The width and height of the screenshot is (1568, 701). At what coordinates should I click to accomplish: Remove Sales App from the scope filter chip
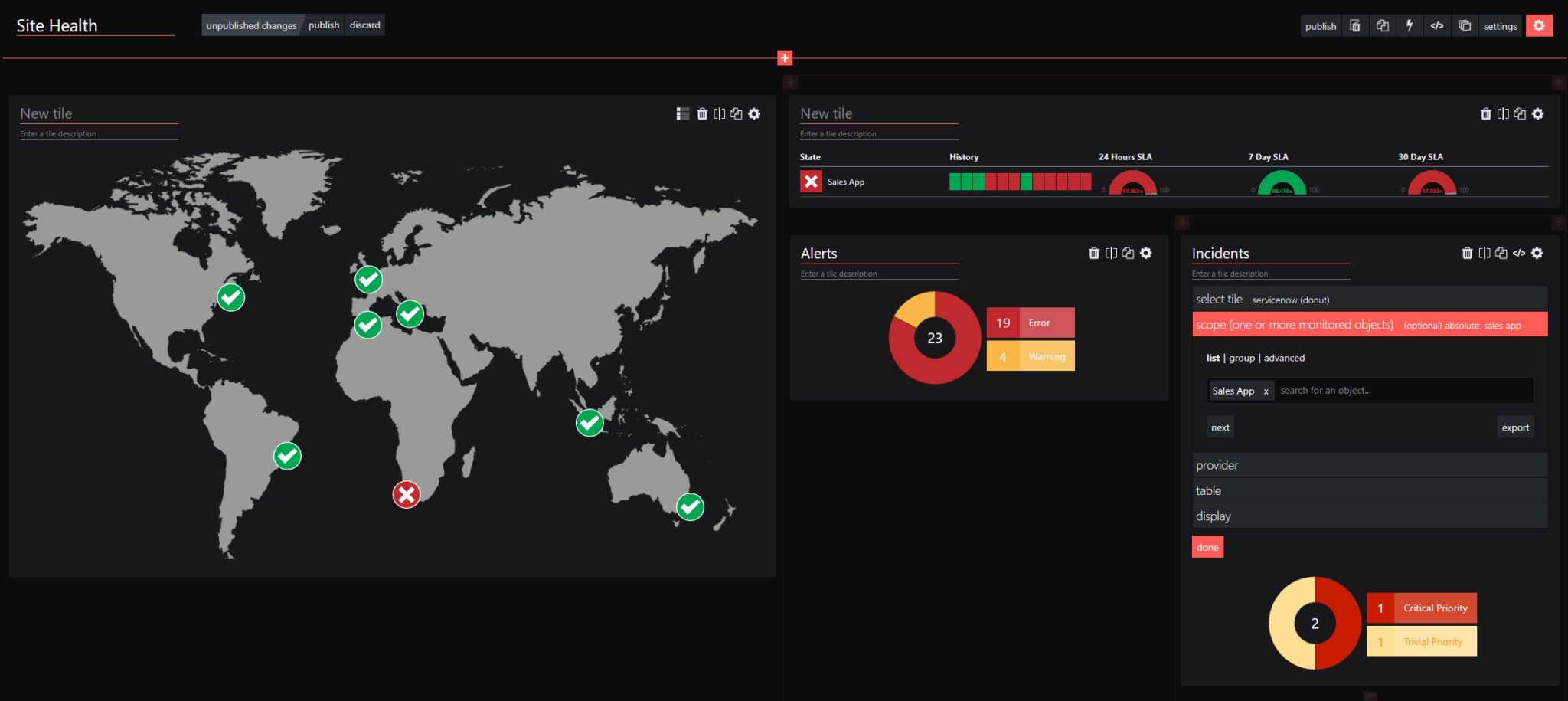click(x=1266, y=391)
